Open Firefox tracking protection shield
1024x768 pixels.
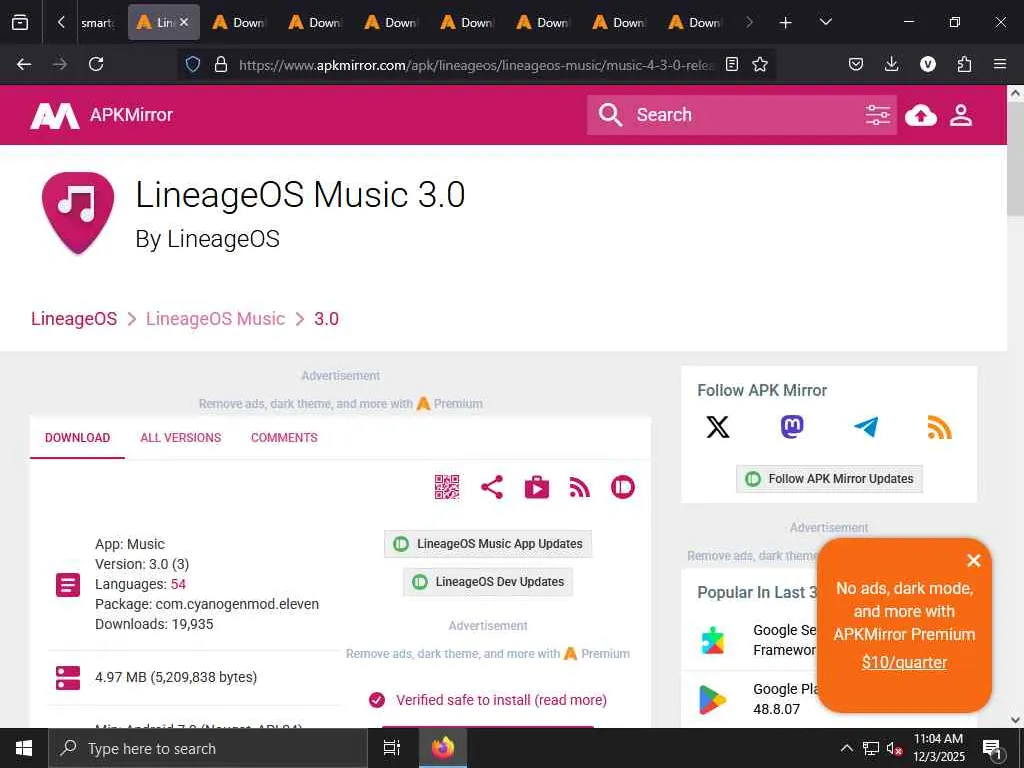click(x=193, y=64)
